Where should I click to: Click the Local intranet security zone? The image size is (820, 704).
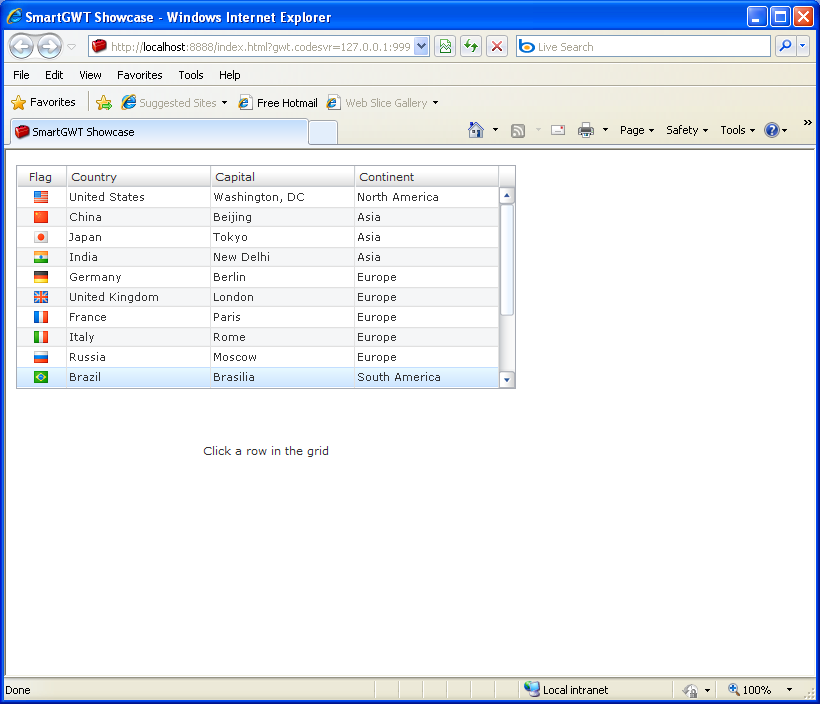tap(566, 690)
